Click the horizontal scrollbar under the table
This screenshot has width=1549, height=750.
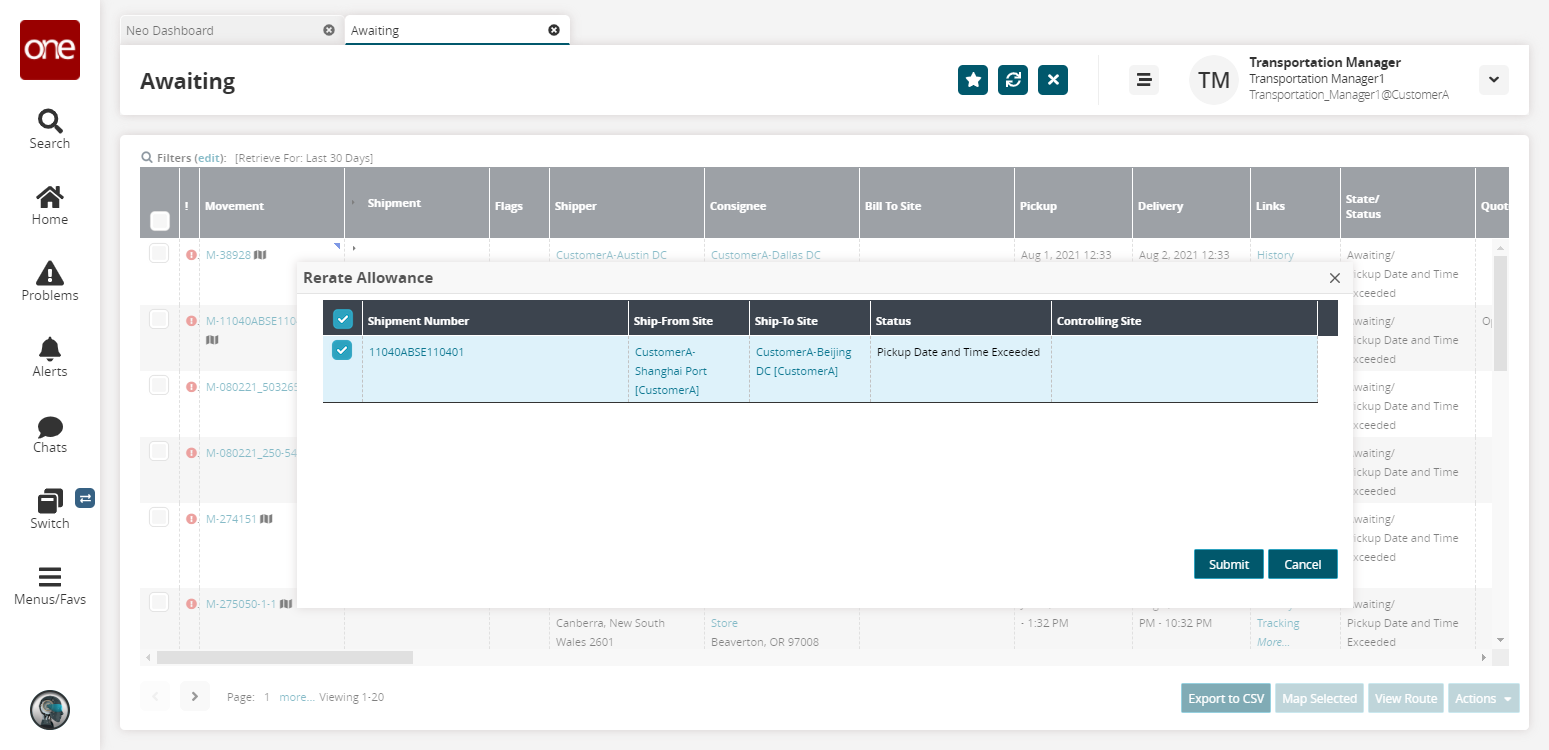point(285,657)
